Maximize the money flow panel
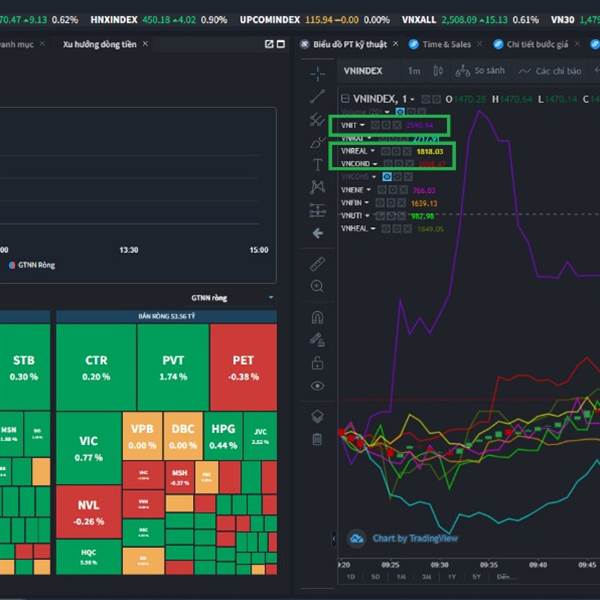Screen dimensions: 600x600 (281, 44)
